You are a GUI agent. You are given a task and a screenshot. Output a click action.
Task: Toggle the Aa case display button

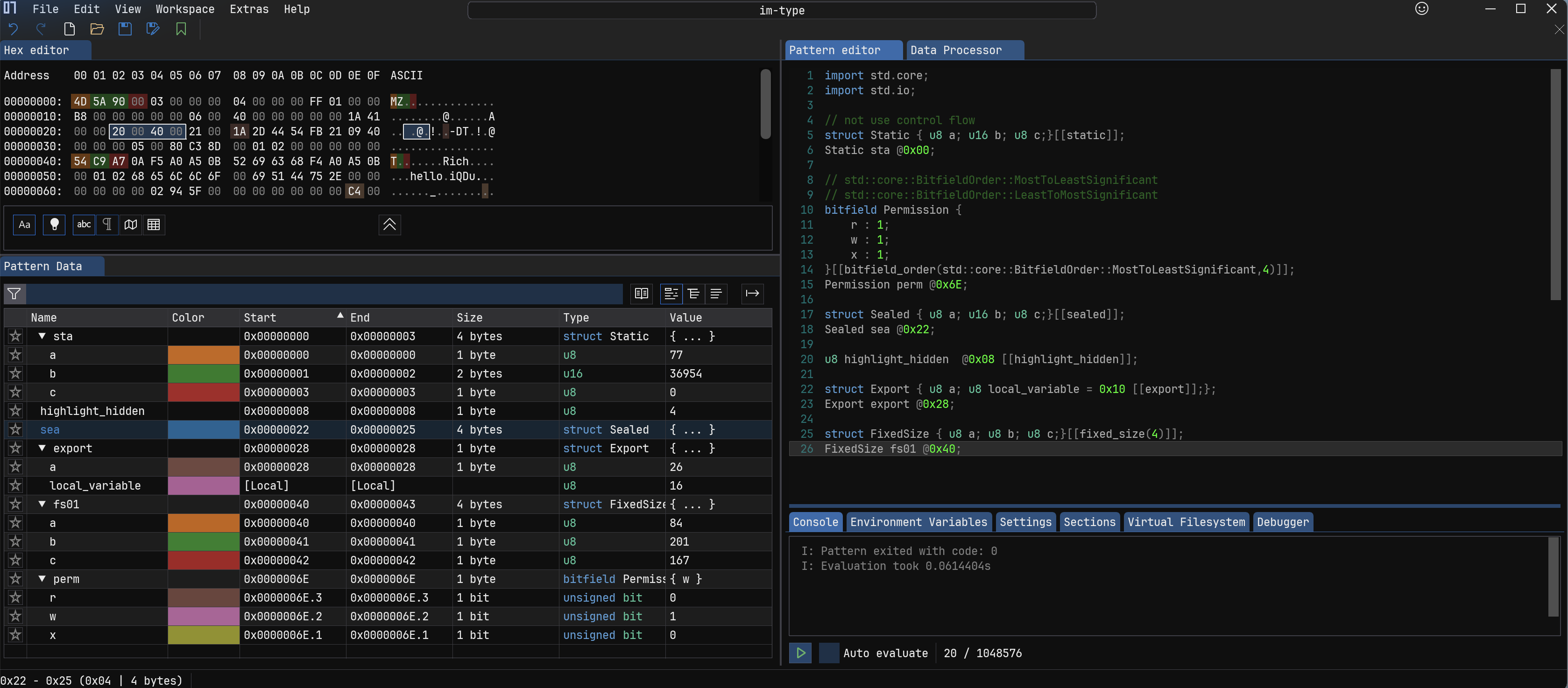click(24, 225)
